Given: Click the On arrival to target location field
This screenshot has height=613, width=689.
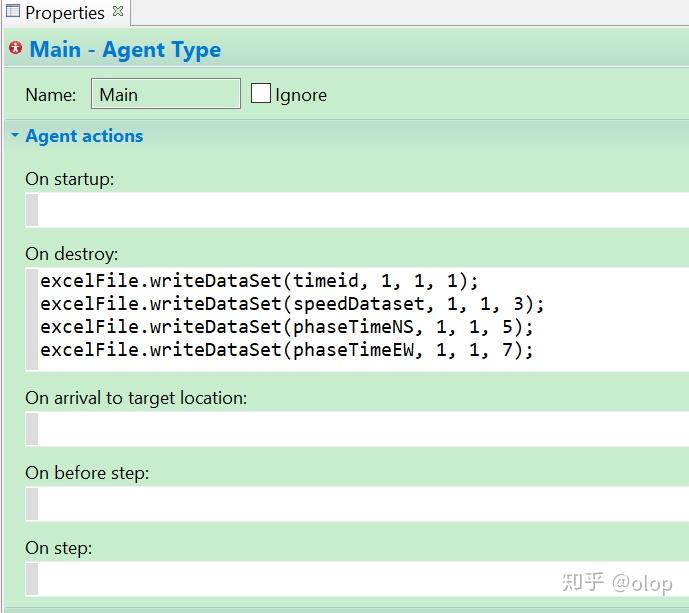Looking at the screenshot, I should [x=360, y=428].
